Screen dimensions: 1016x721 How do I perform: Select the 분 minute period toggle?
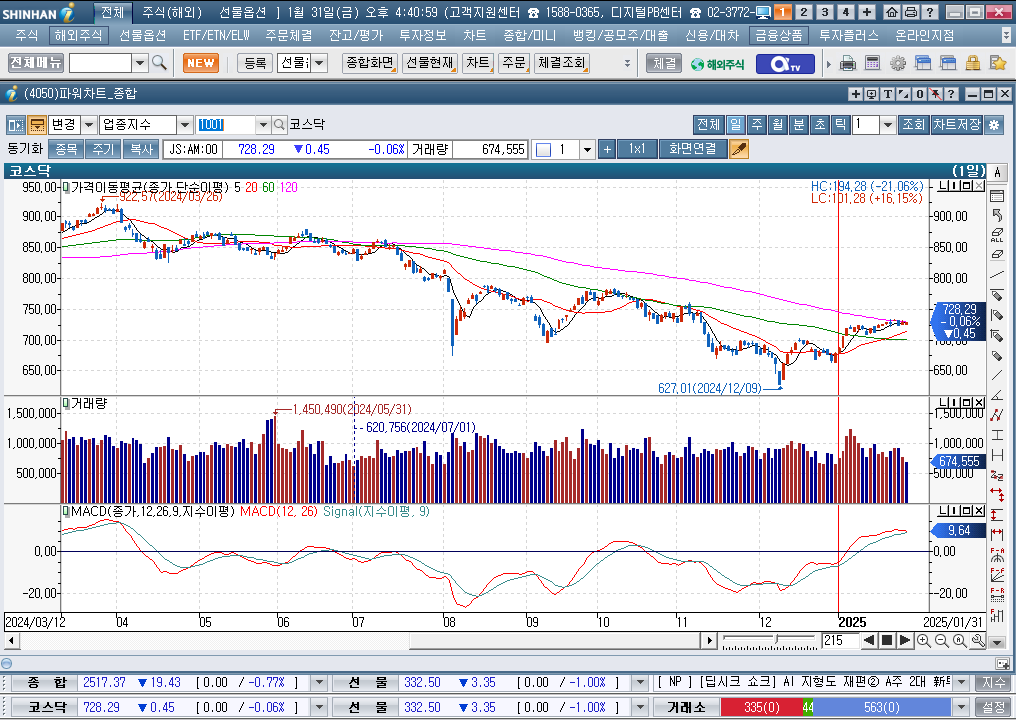point(799,124)
